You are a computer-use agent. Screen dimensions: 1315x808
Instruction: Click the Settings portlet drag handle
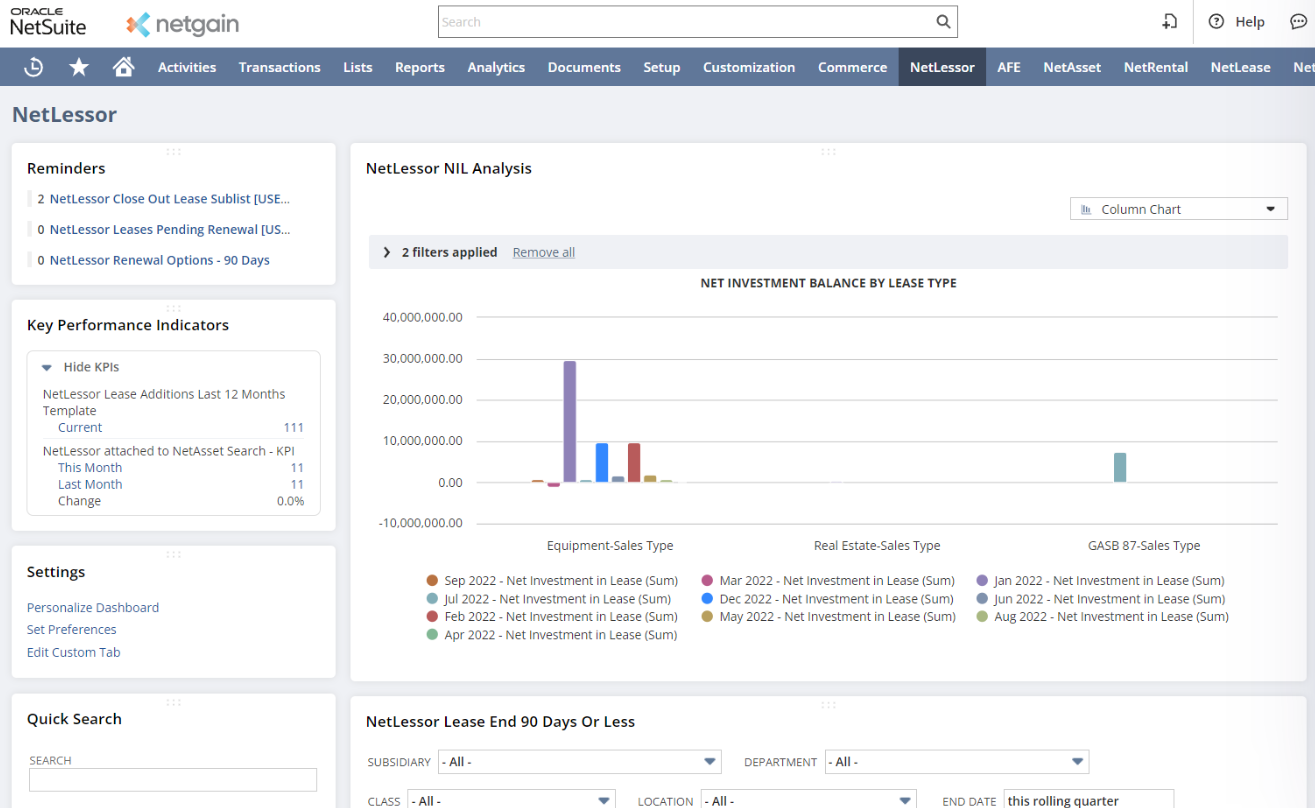tap(174, 554)
